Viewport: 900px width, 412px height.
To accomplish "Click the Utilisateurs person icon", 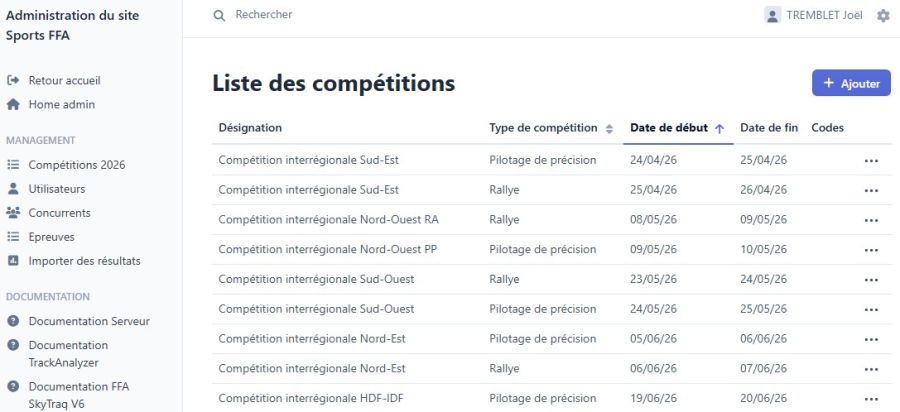I will pyautogui.click(x=13, y=188).
